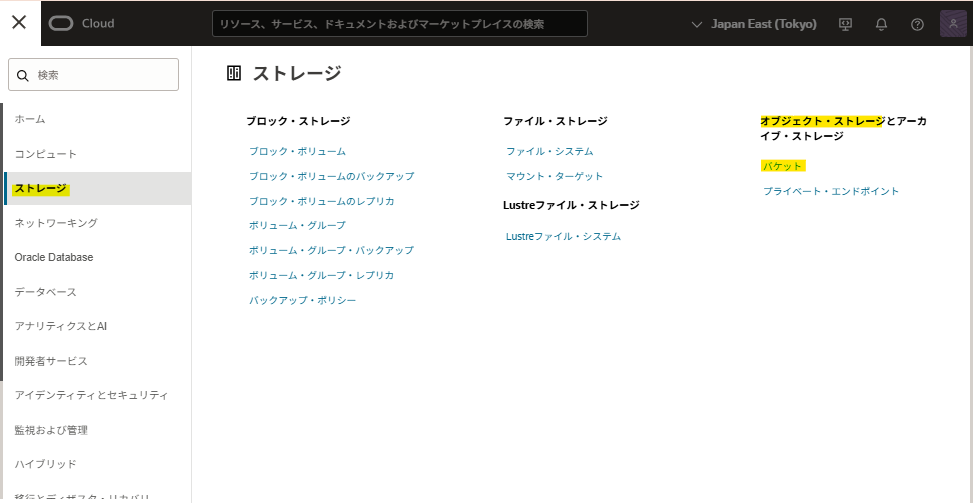Open the Cloud Shell developer tools icon
The width and height of the screenshot is (973, 503).
point(845,24)
